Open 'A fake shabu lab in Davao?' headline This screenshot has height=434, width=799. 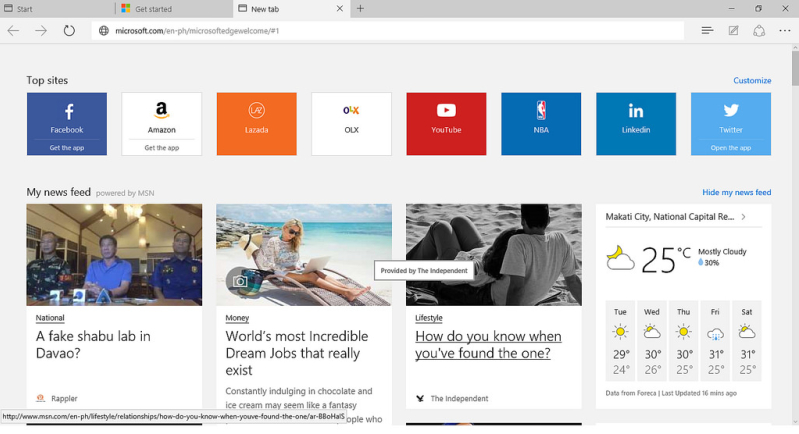93,344
